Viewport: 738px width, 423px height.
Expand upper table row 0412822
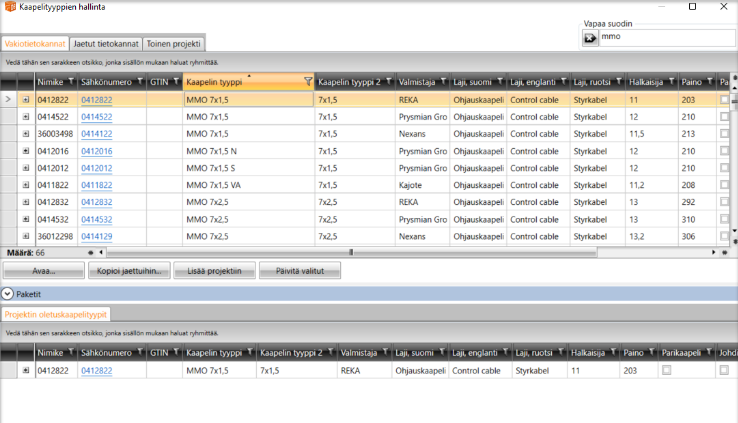pyautogui.click(x=26, y=100)
